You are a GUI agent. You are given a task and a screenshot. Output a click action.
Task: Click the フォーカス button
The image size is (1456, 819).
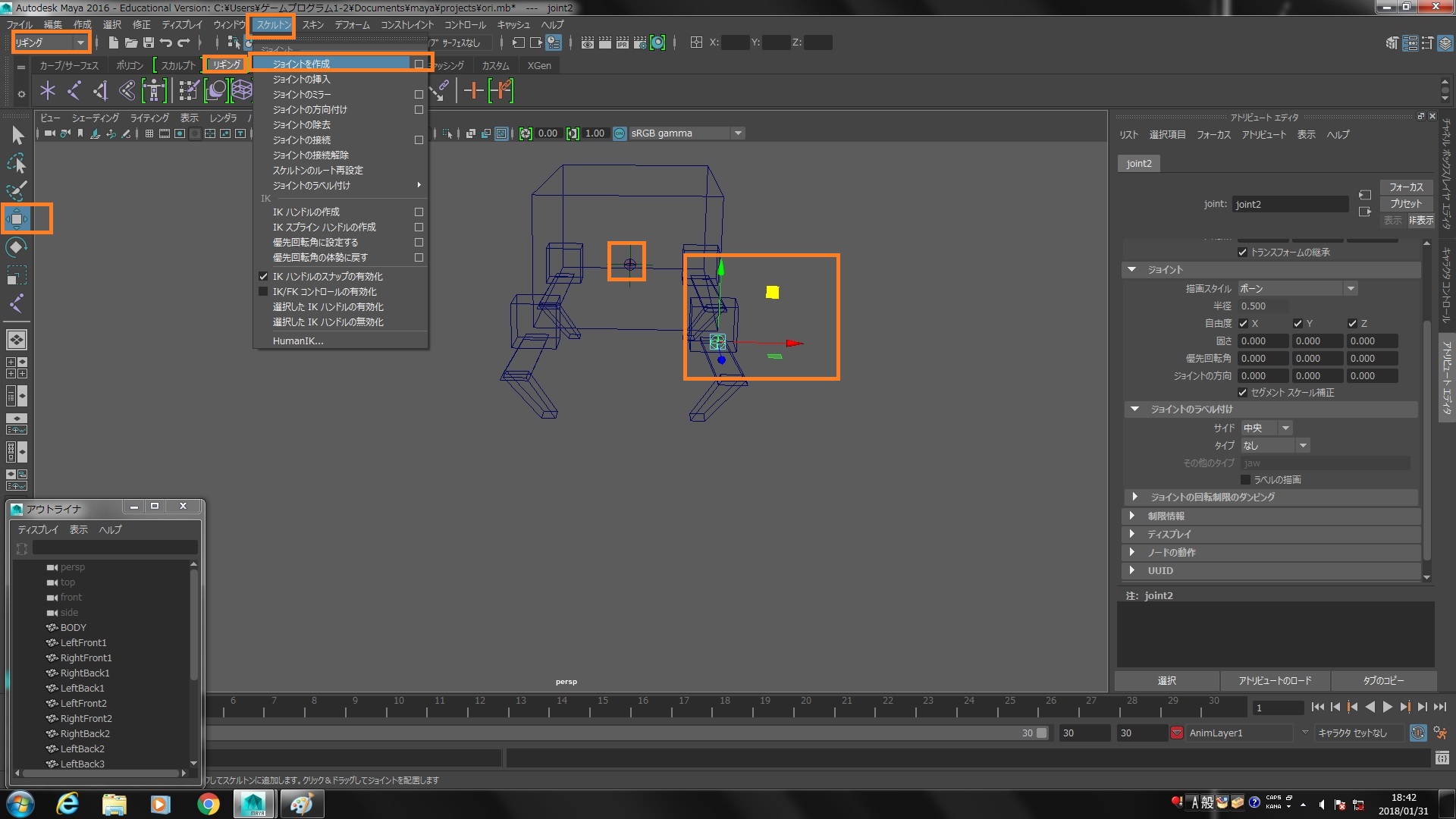1406,187
